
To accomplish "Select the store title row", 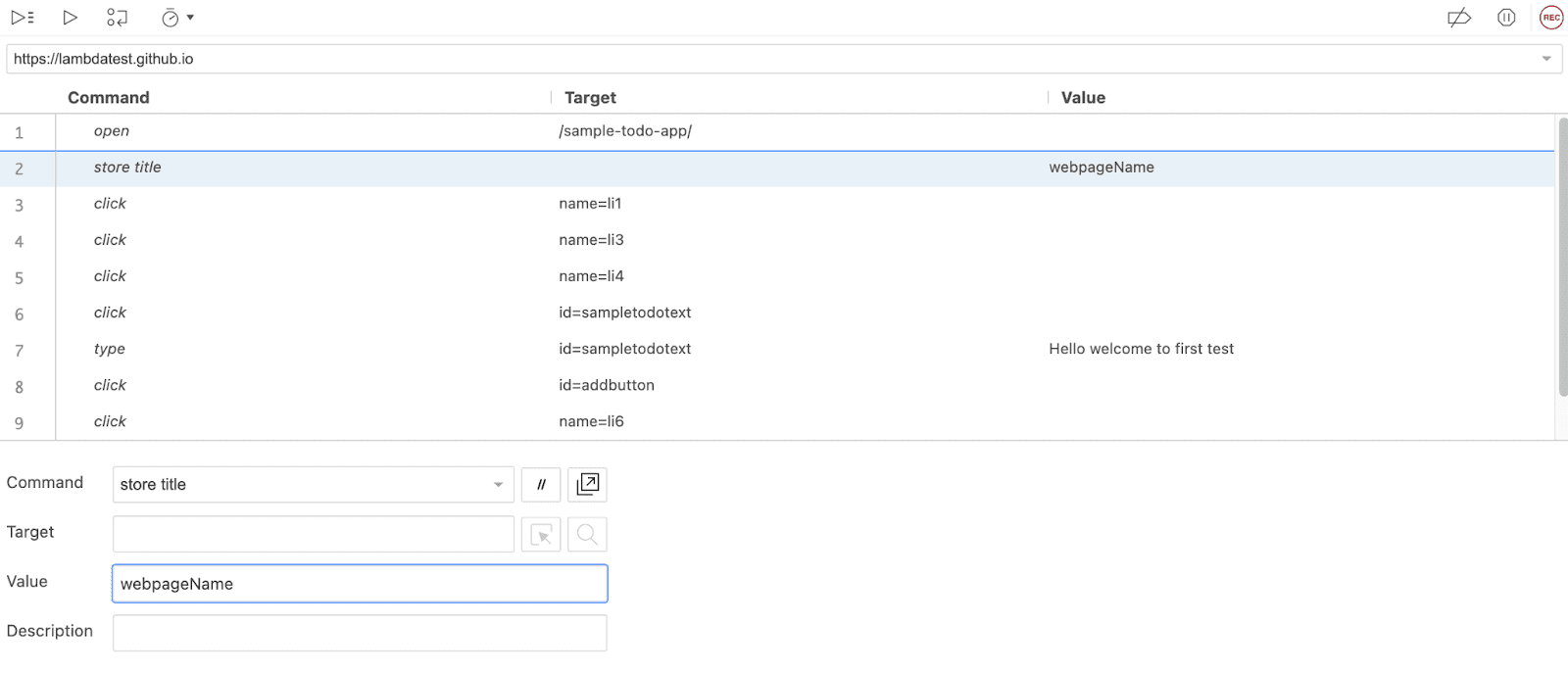I will (x=777, y=168).
